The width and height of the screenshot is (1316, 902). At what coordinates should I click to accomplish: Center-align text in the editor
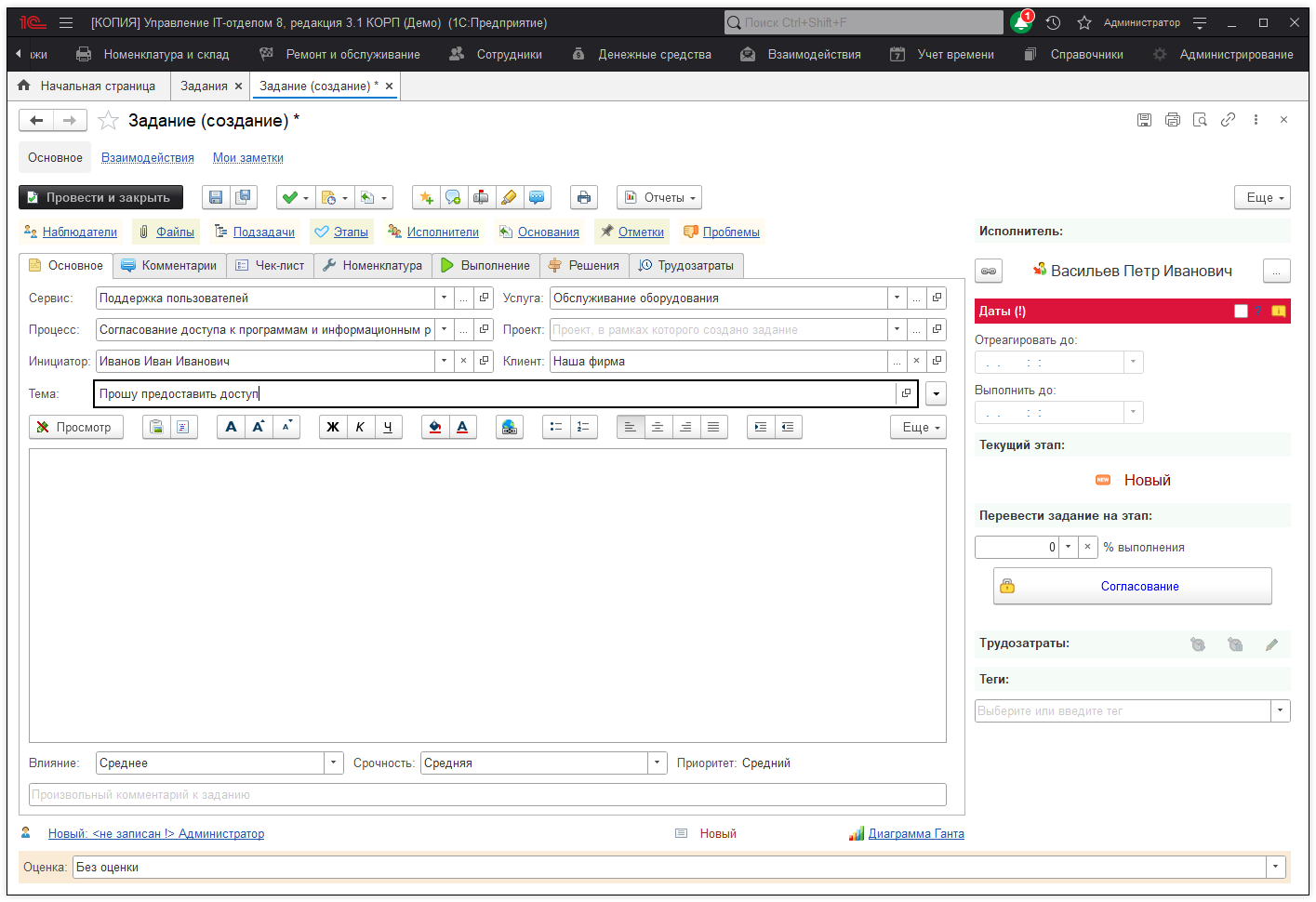pyautogui.click(x=658, y=427)
